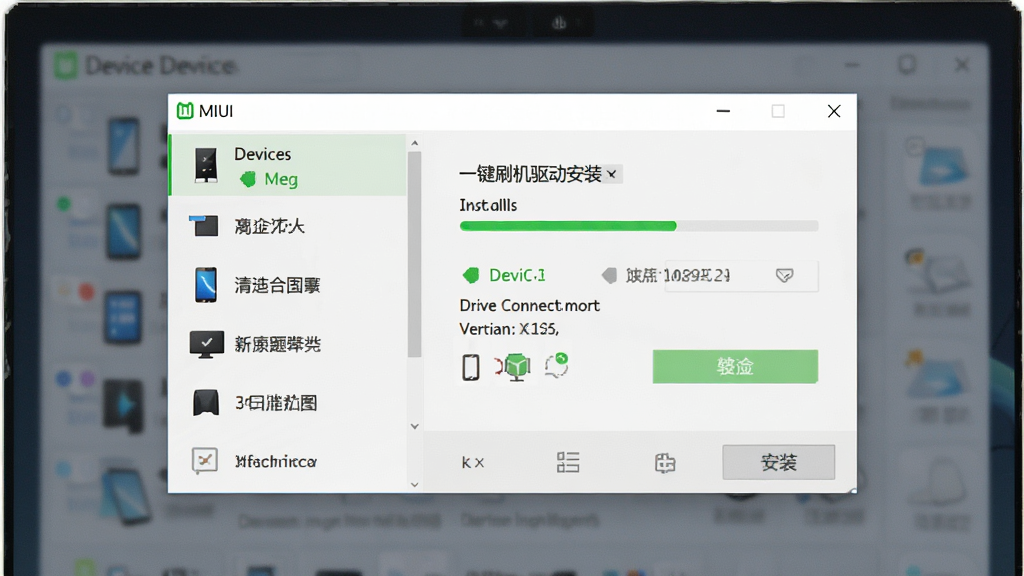Click the black phone icon beside Devices
Viewport: 1024px width, 576px height.
coord(206,165)
